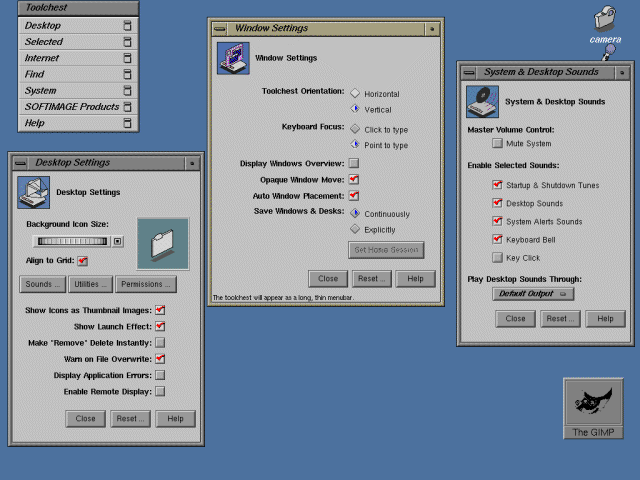Open the Default Output dropdown
Viewport: 640px width, 480px height.
(x=533, y=294)
